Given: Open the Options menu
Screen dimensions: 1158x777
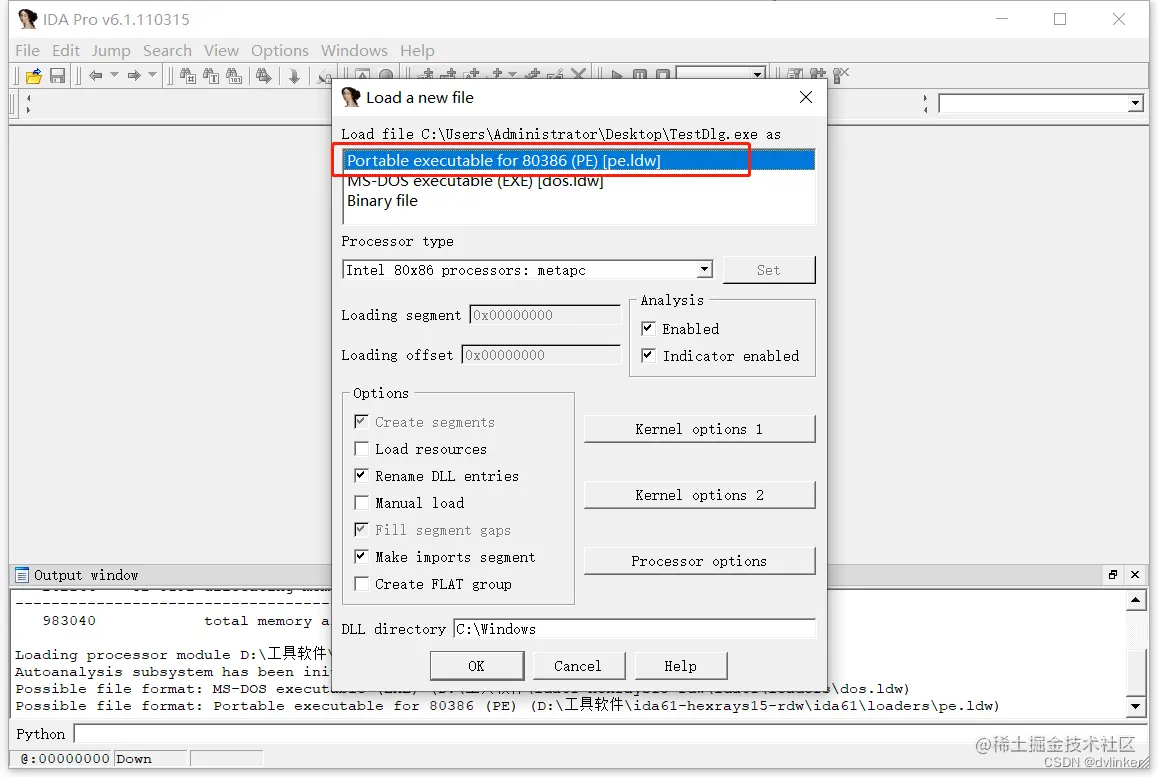Looking at the screenshot, I should click(279, 50).
